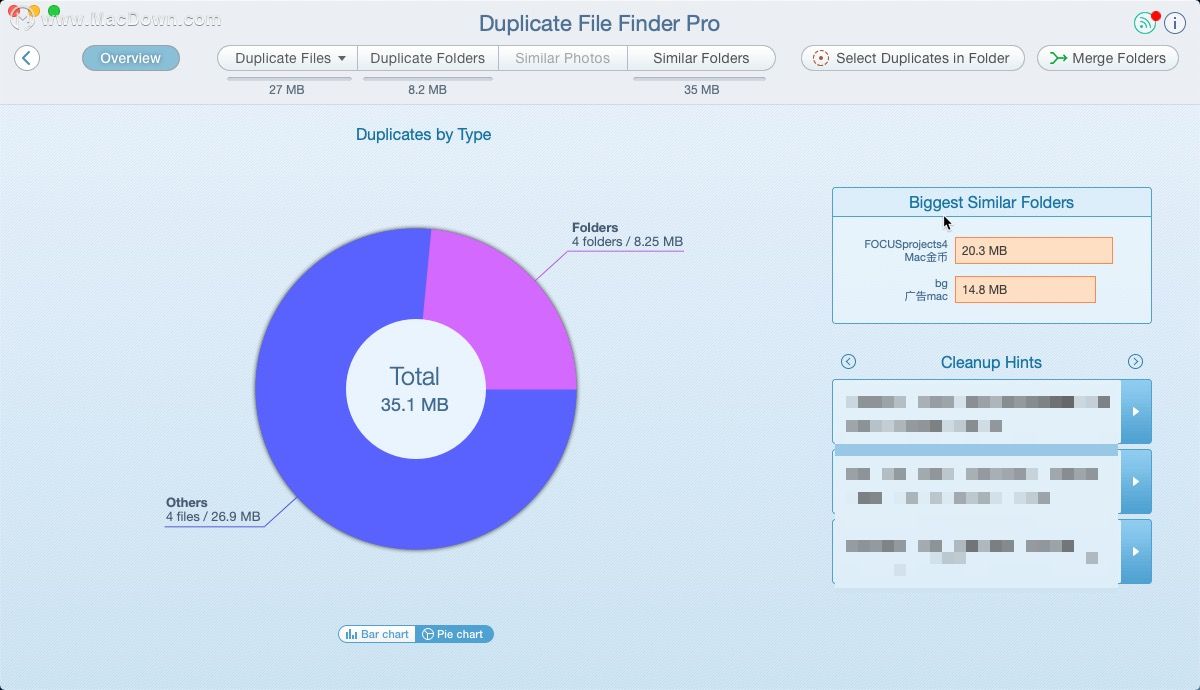This screenshot has width=1200, height=690.
Task: Select the Similar Photos tab
Action: pos(562,58)
